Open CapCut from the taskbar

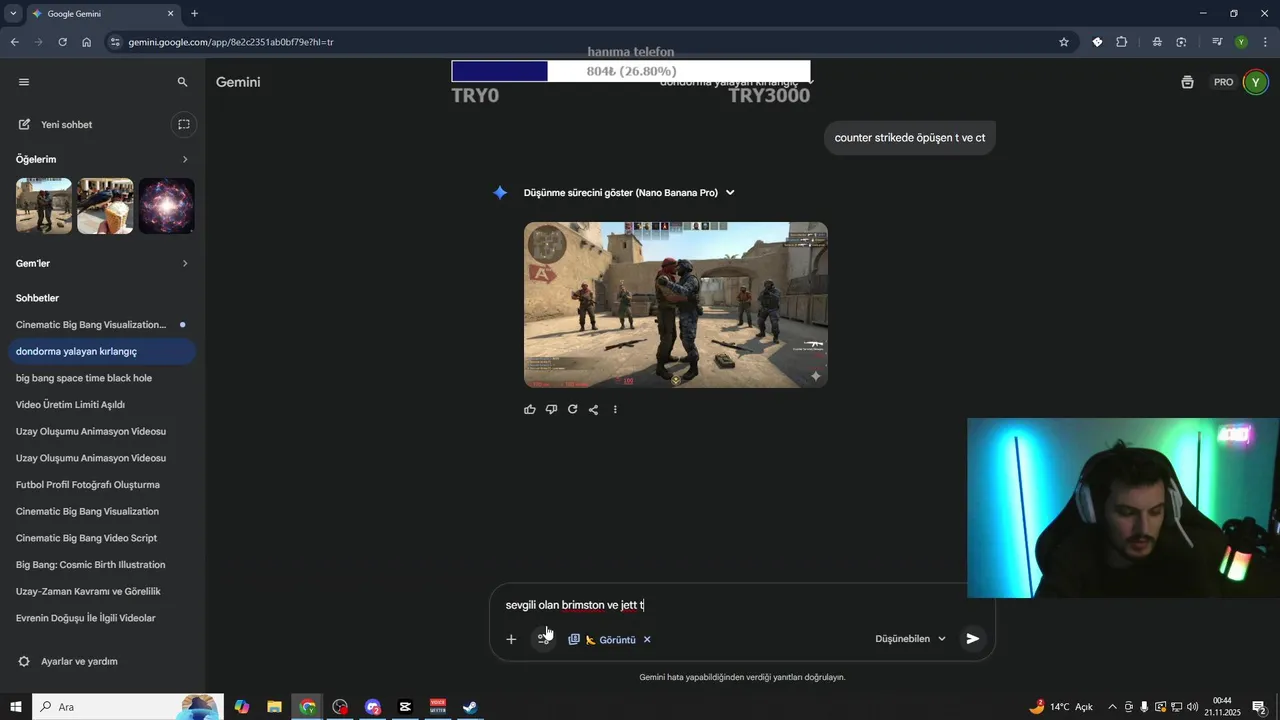pos(405,707)
